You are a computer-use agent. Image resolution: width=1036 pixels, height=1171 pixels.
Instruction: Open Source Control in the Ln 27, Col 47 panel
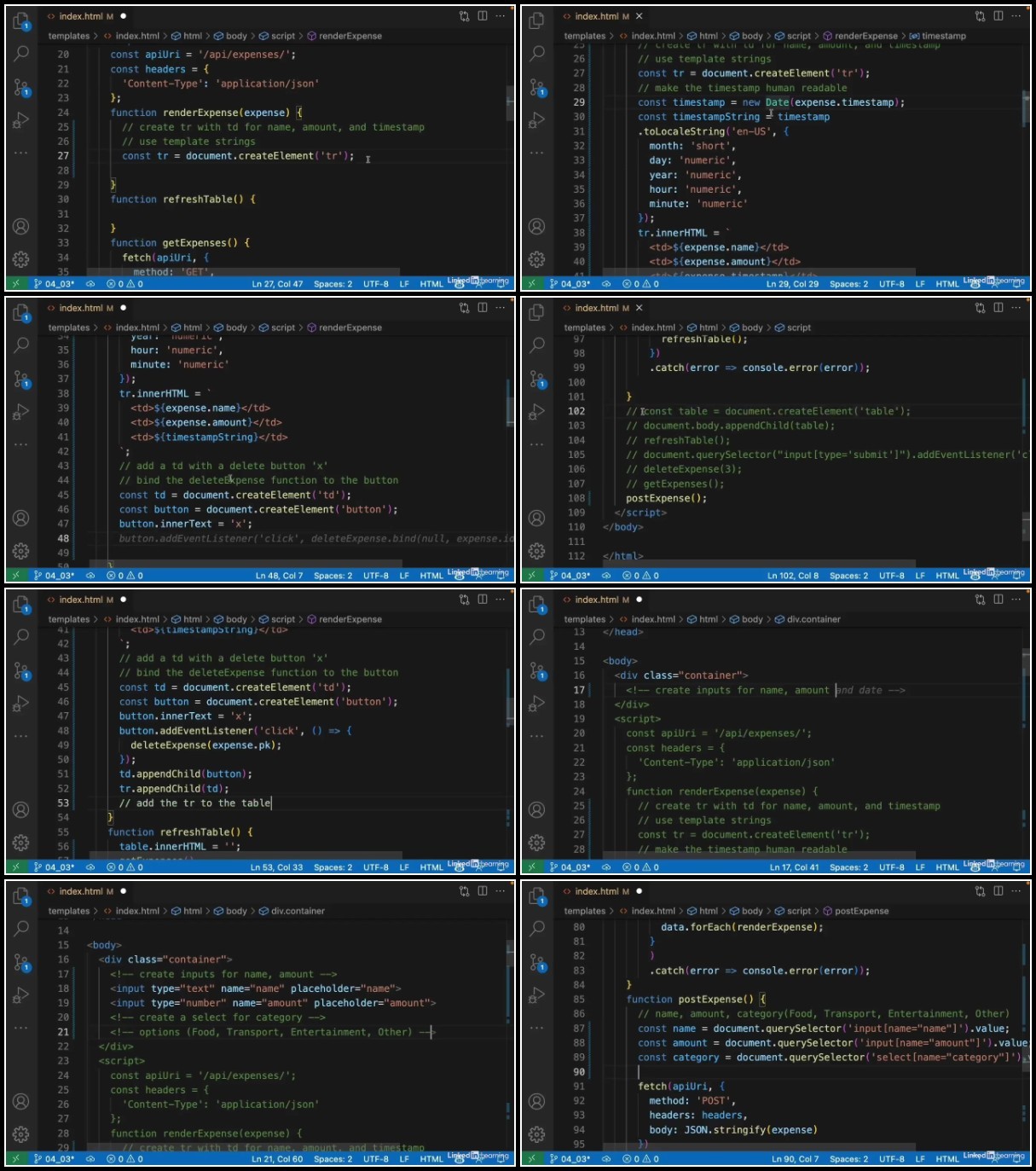pyautogui.click(x=21, y=87)
